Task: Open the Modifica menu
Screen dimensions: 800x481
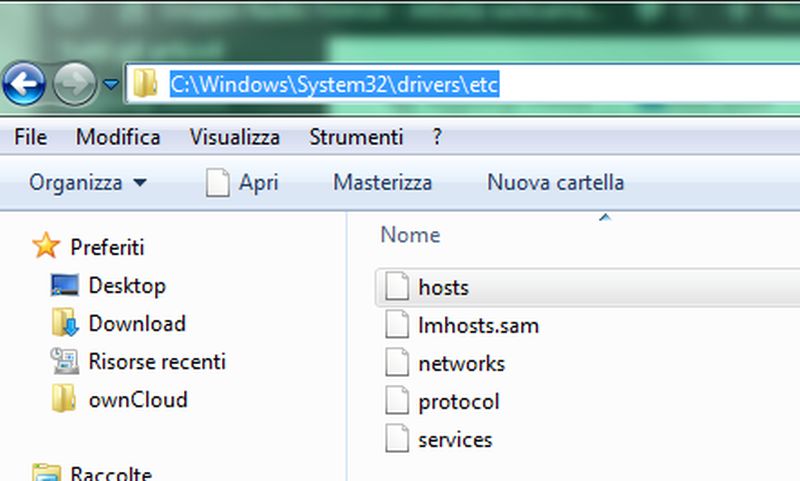Action: (x=118, y=137)
